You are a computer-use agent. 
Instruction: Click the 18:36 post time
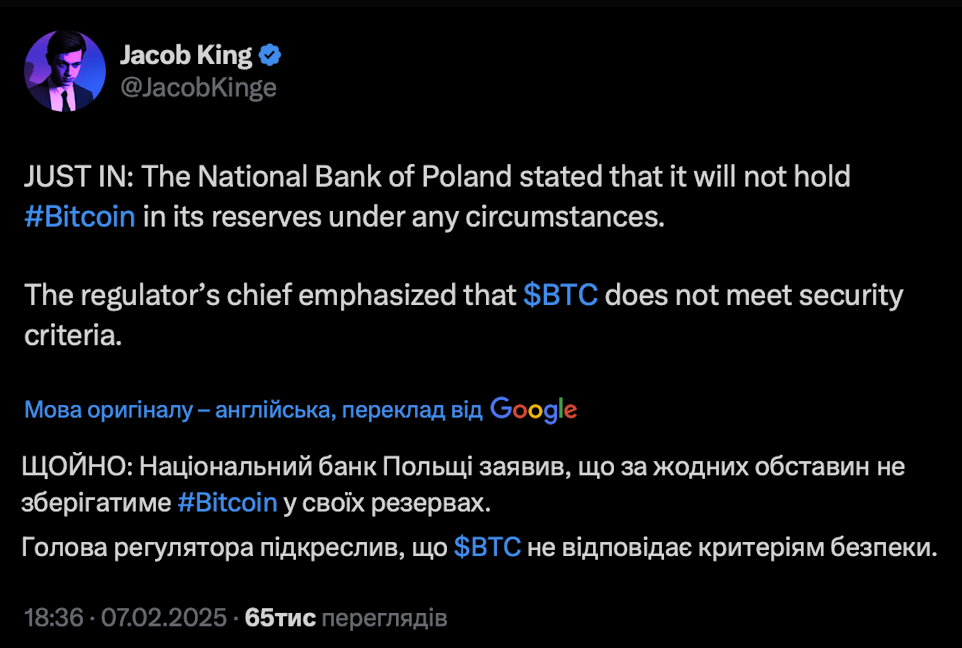[x=54, y=617]
